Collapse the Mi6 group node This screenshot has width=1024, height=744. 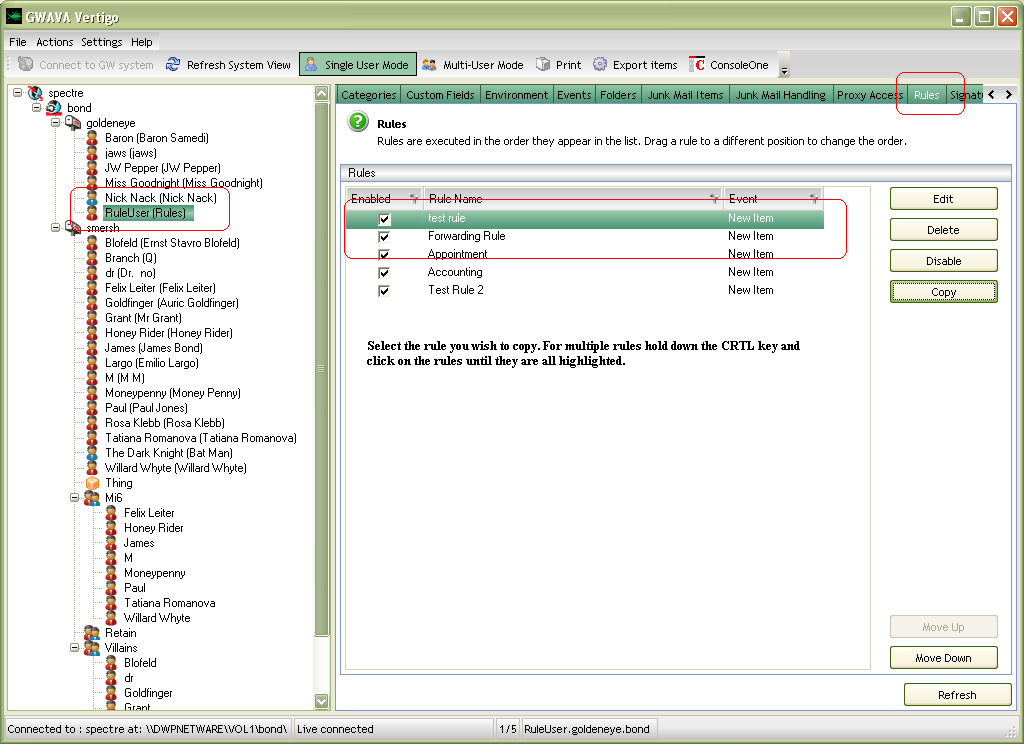click(x=74, y=498)
